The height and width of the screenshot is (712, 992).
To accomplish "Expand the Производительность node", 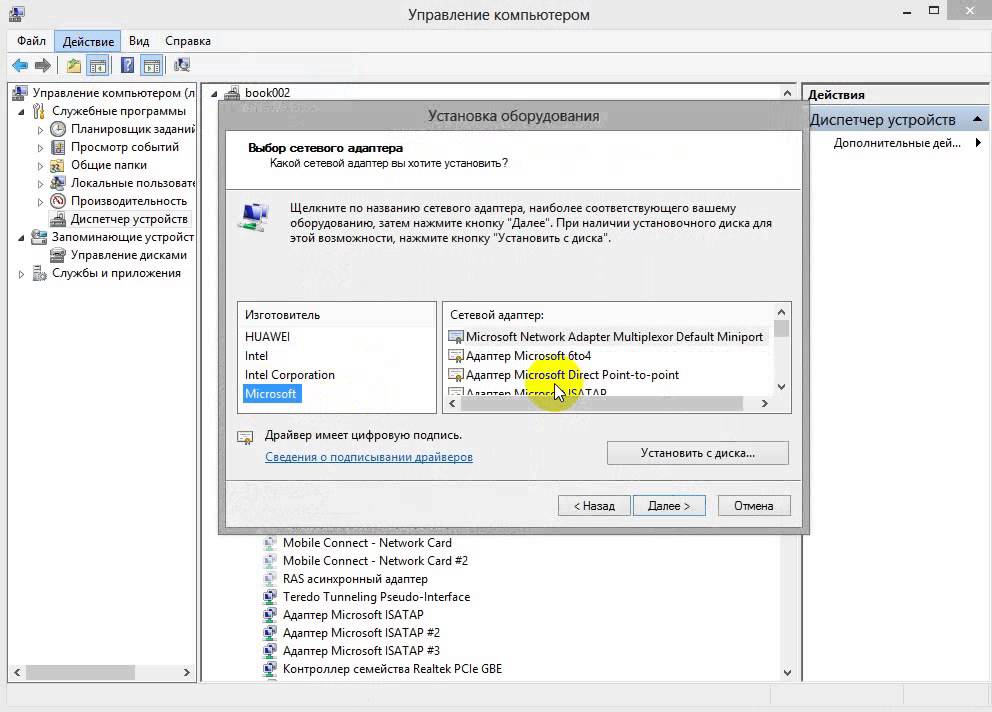I will [40, 202].
